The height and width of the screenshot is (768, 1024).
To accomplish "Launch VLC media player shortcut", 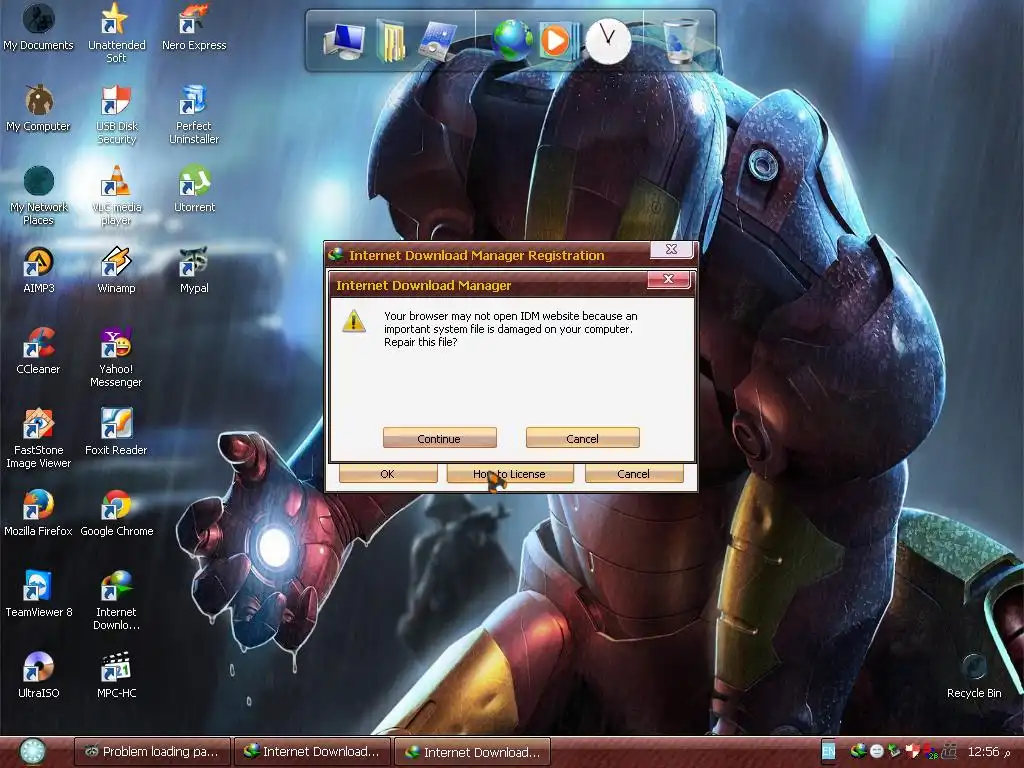I will [116, 195].
